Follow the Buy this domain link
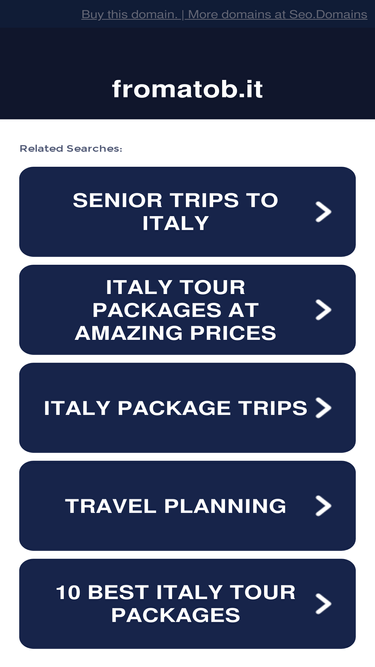The height and width of the screenshot is (667, 375). click(x=130, y=14)
